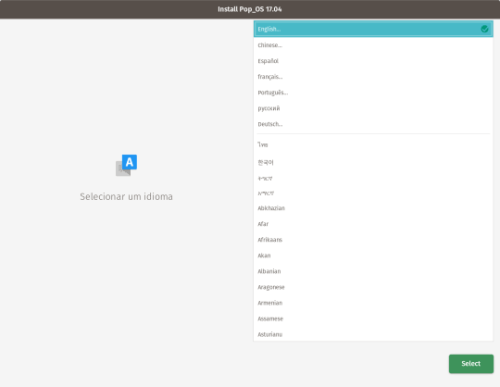The width and height of the screenshot is (500, 387).
Task: Pick Armenian as the language
Action: click(x=373, y=303)
